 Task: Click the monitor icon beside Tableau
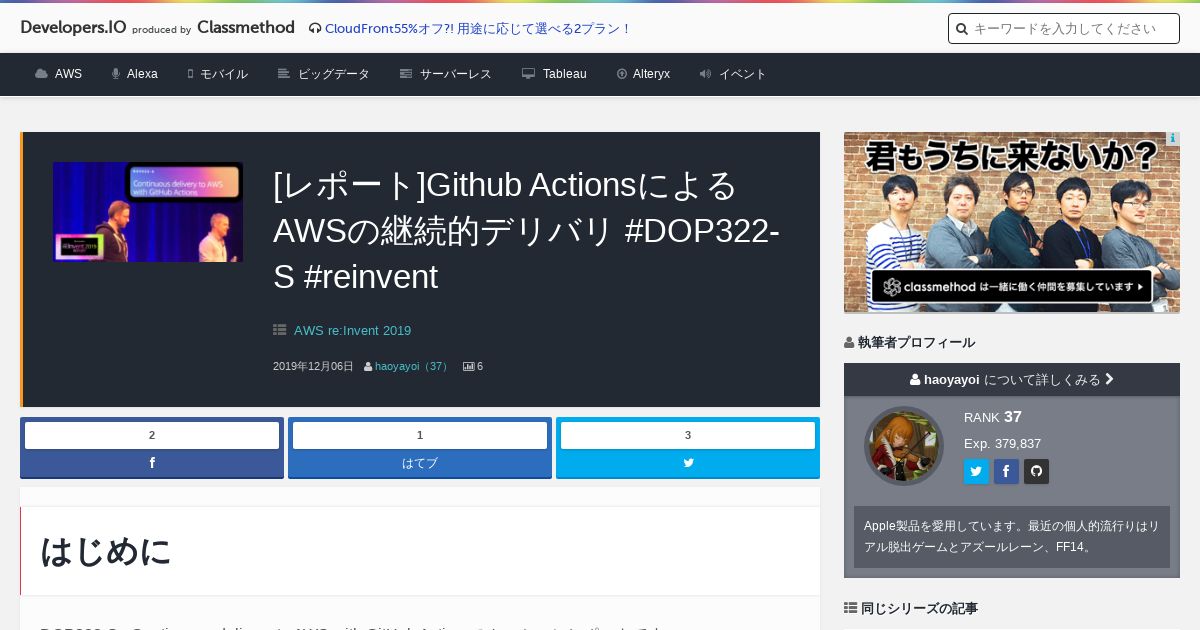[x=528, y=74]
